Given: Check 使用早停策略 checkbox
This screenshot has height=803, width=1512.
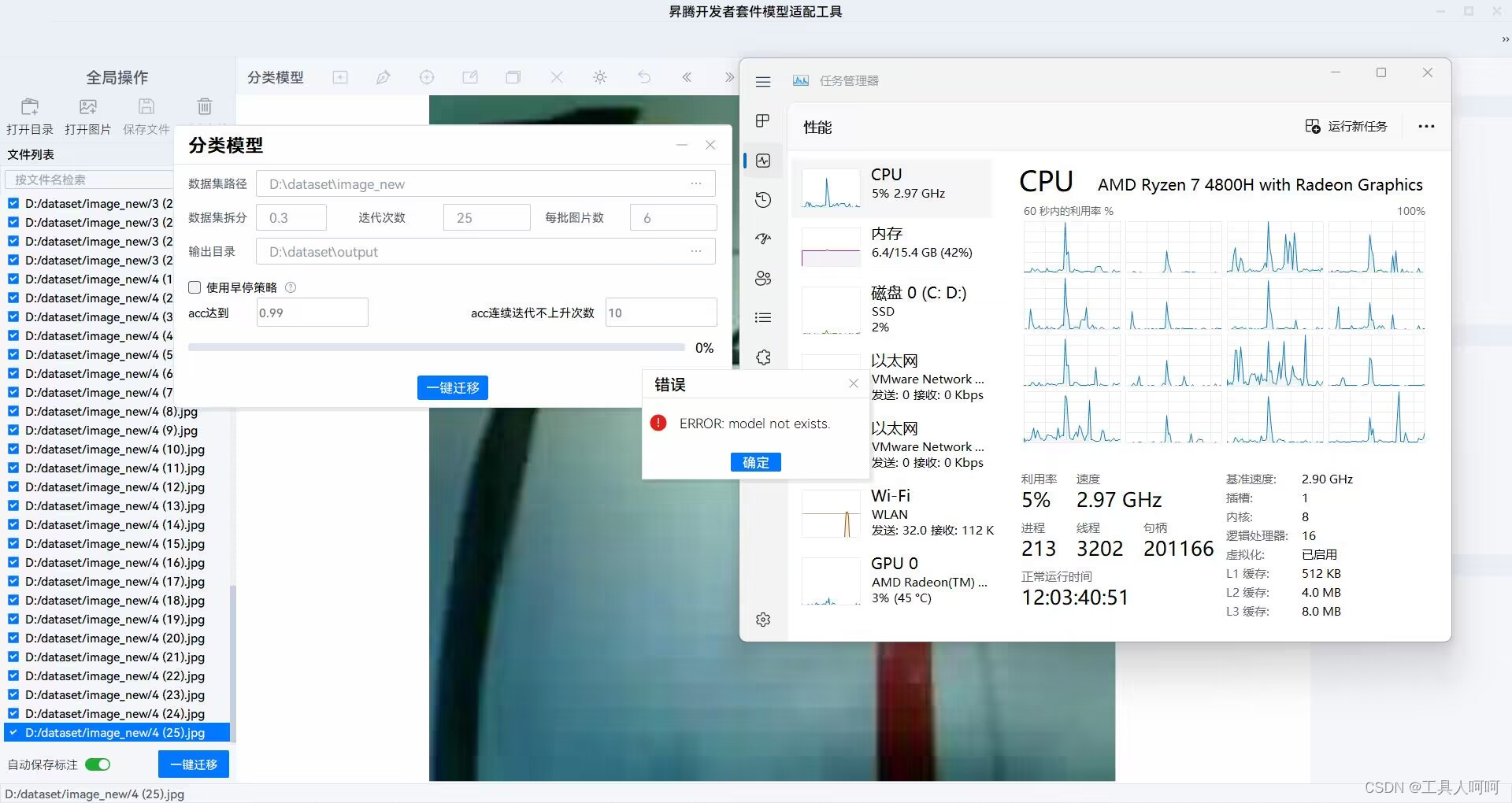Looking at the screenshot, I should click(195, 287).
